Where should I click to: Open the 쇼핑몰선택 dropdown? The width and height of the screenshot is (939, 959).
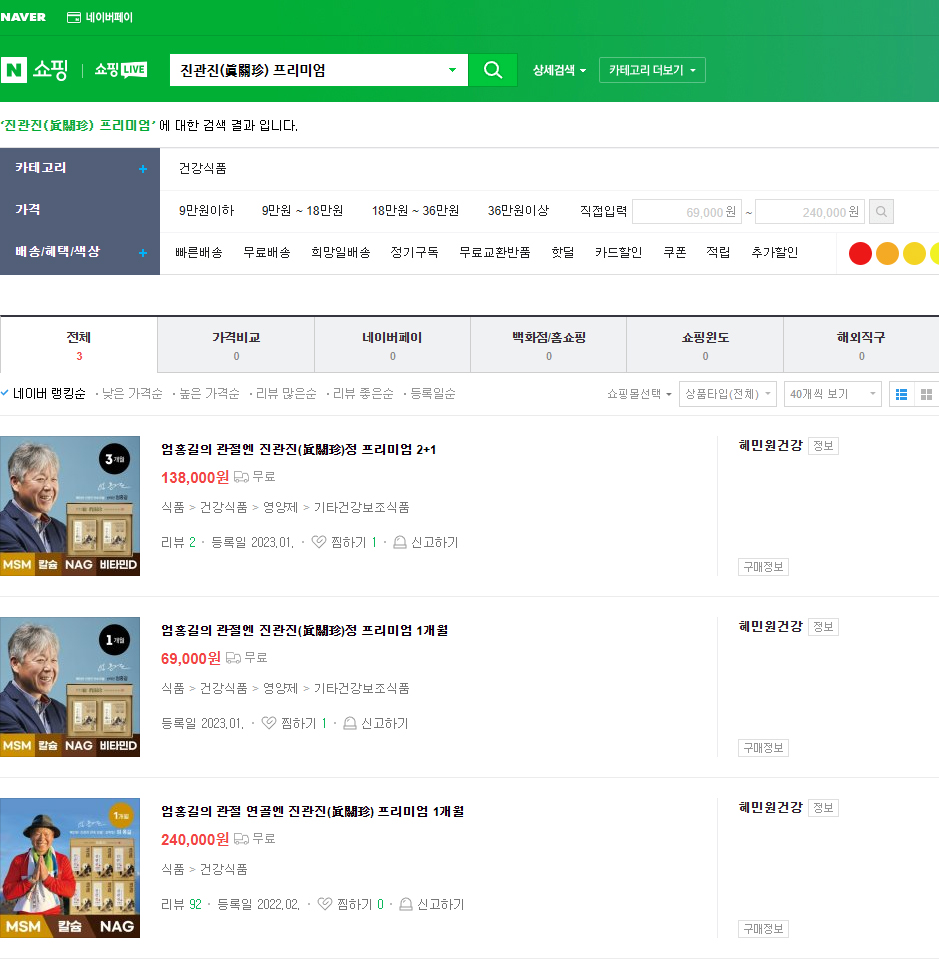click(x=639, y=394)
